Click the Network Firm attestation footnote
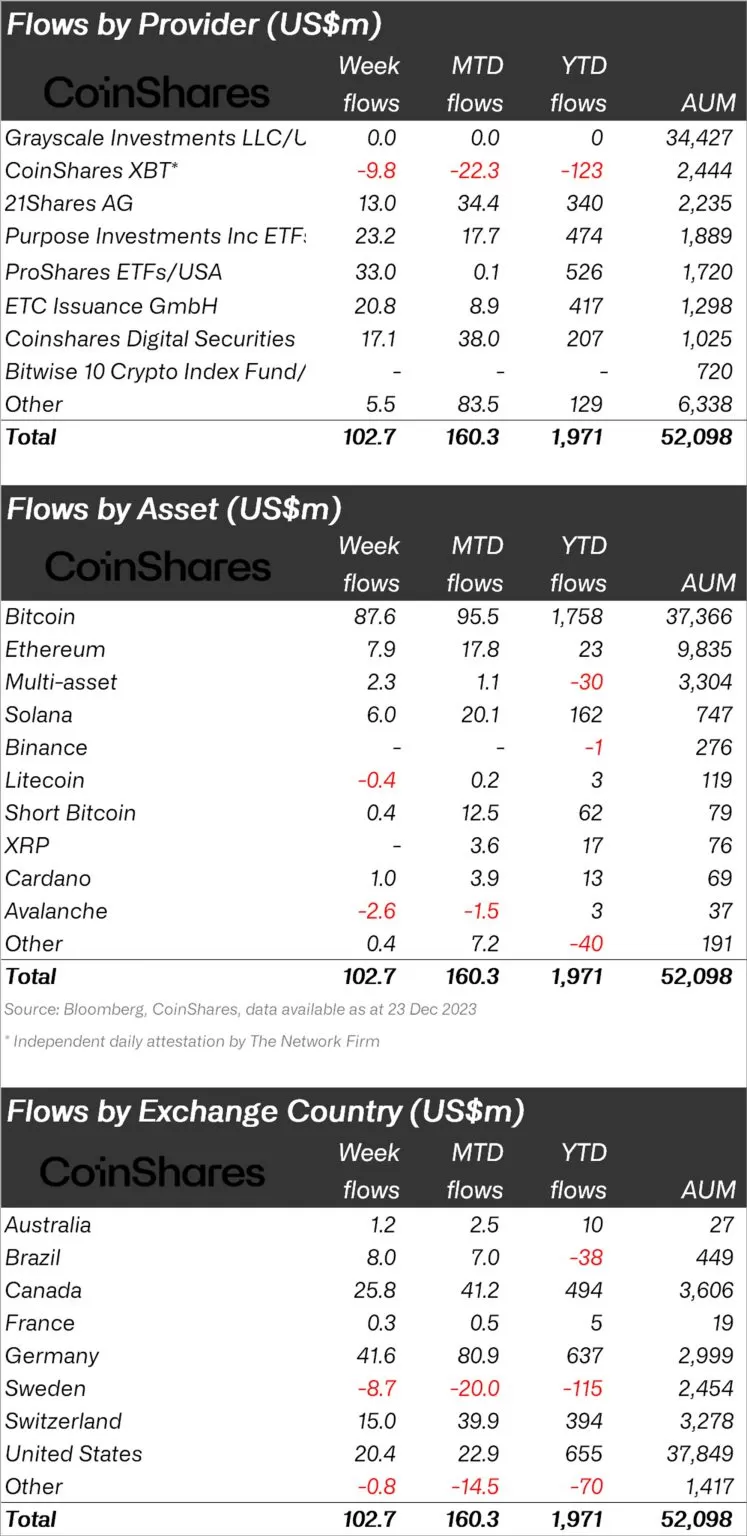The image size is (747, 1536). click(x=192, y=1041)
